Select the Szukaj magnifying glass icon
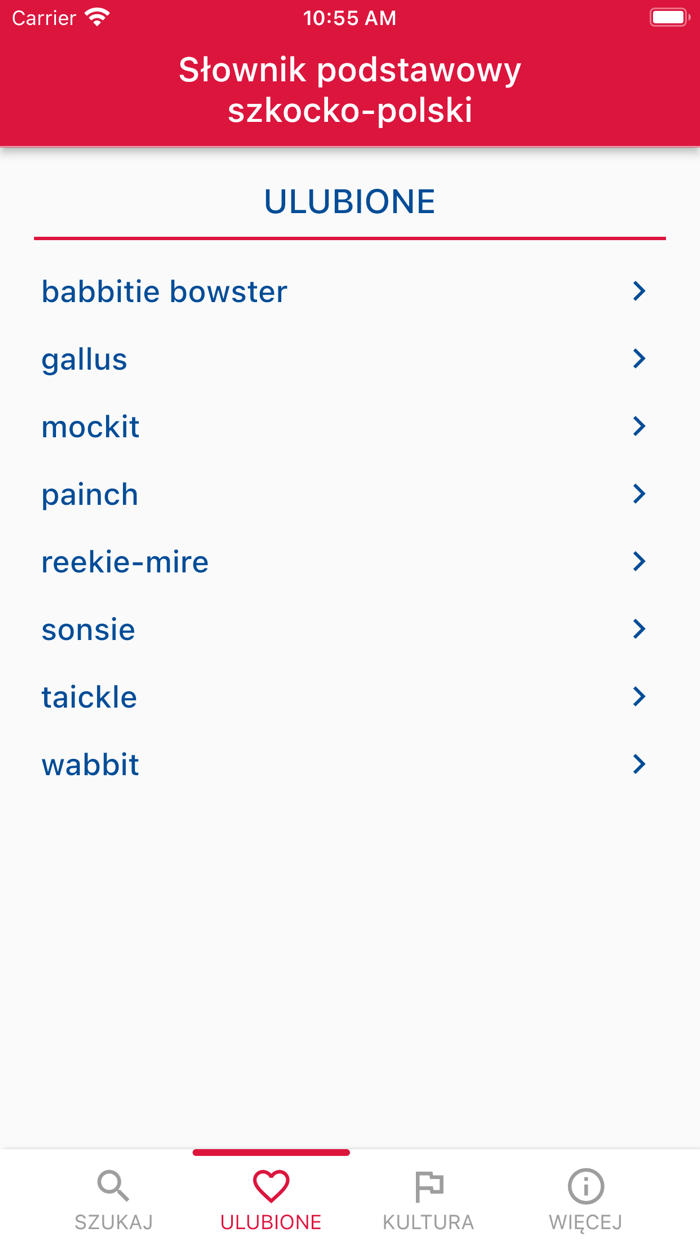 (x=113, y=1186)
